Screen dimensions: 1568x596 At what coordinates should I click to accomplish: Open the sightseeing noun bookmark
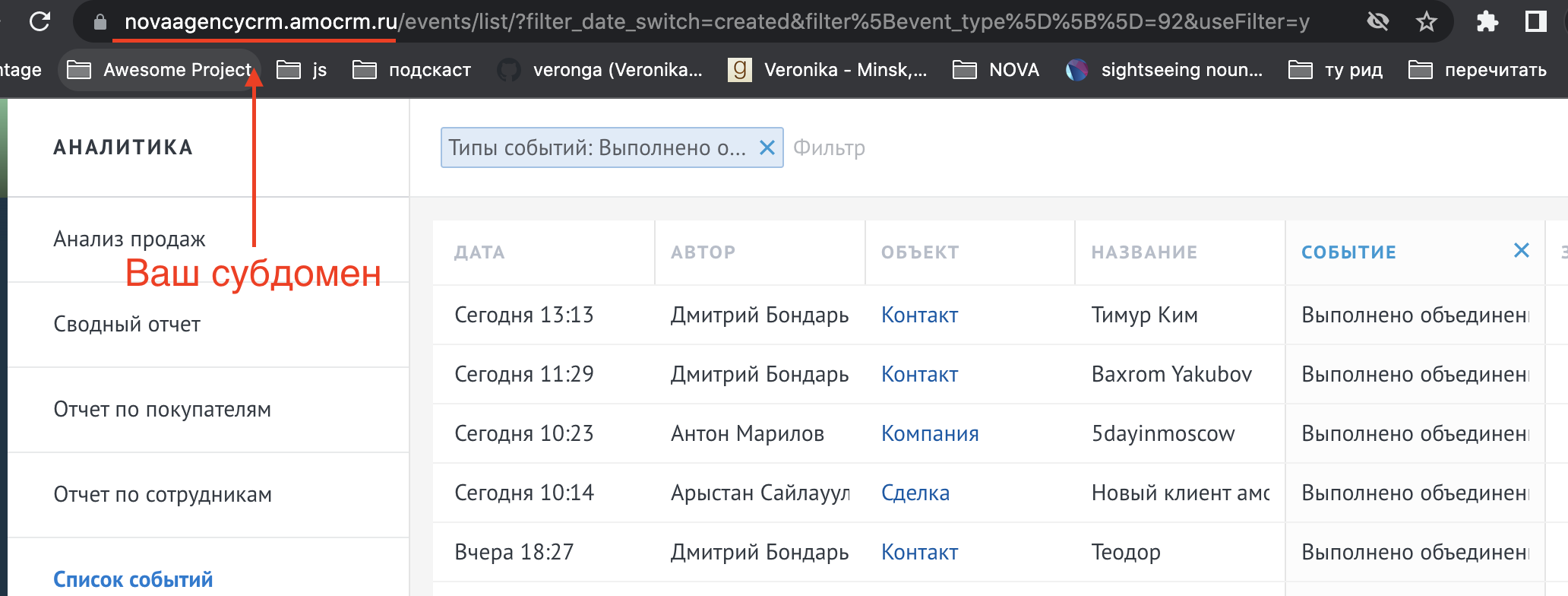tap(1165, 70)
